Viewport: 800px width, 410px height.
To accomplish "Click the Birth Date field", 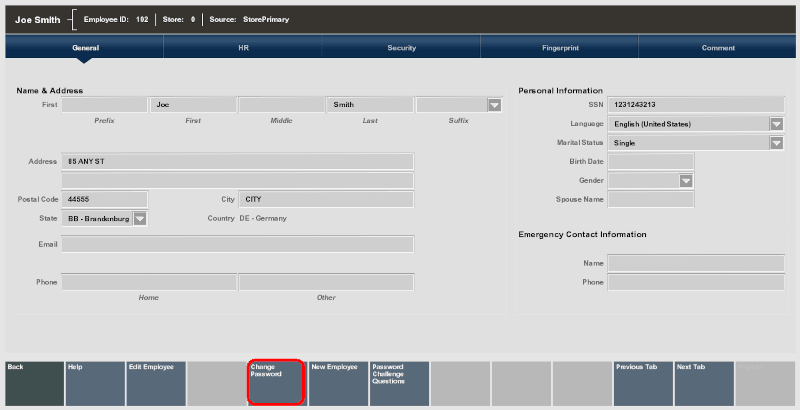I will click(651, 162).
